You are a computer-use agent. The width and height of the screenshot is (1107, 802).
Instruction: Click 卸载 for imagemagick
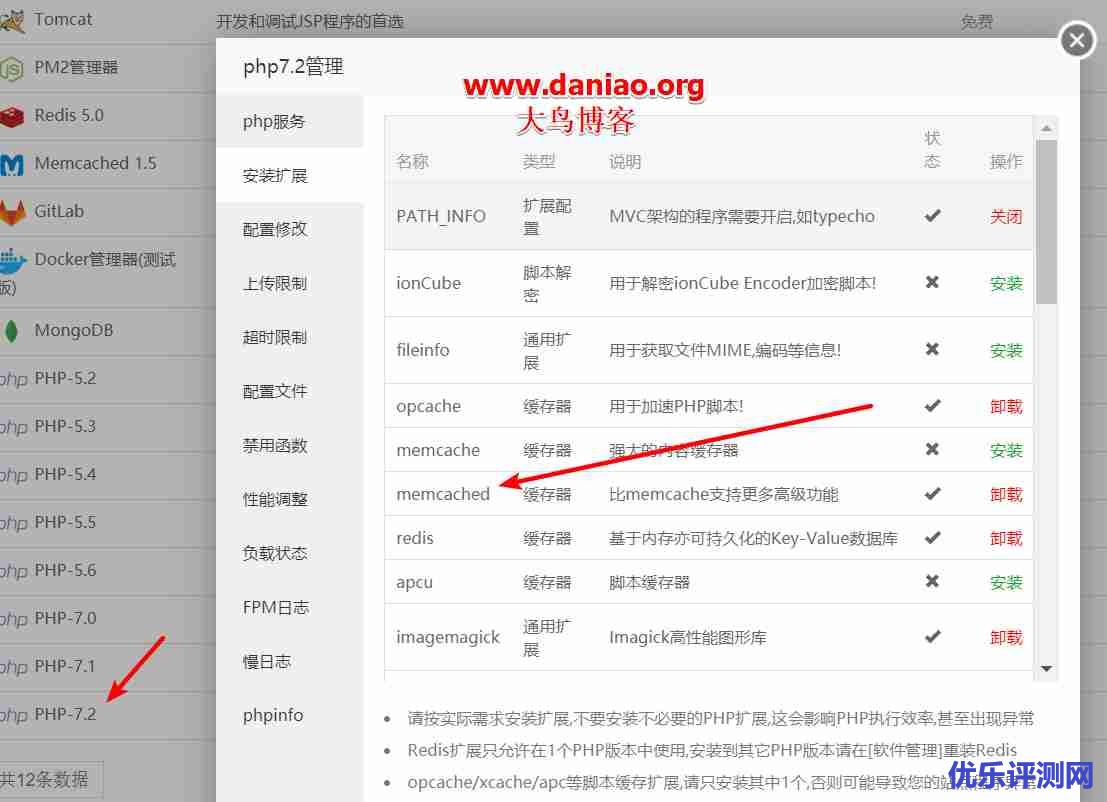[1005, 638]
